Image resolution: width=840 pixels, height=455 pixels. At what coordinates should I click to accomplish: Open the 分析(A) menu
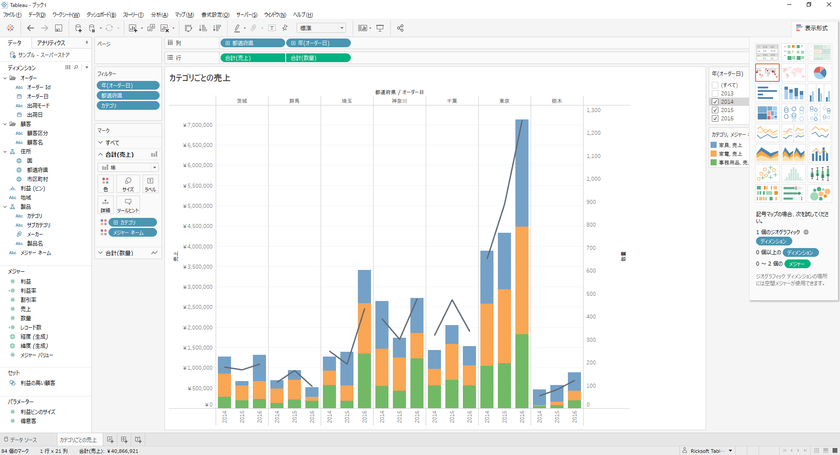coord(159,14)
